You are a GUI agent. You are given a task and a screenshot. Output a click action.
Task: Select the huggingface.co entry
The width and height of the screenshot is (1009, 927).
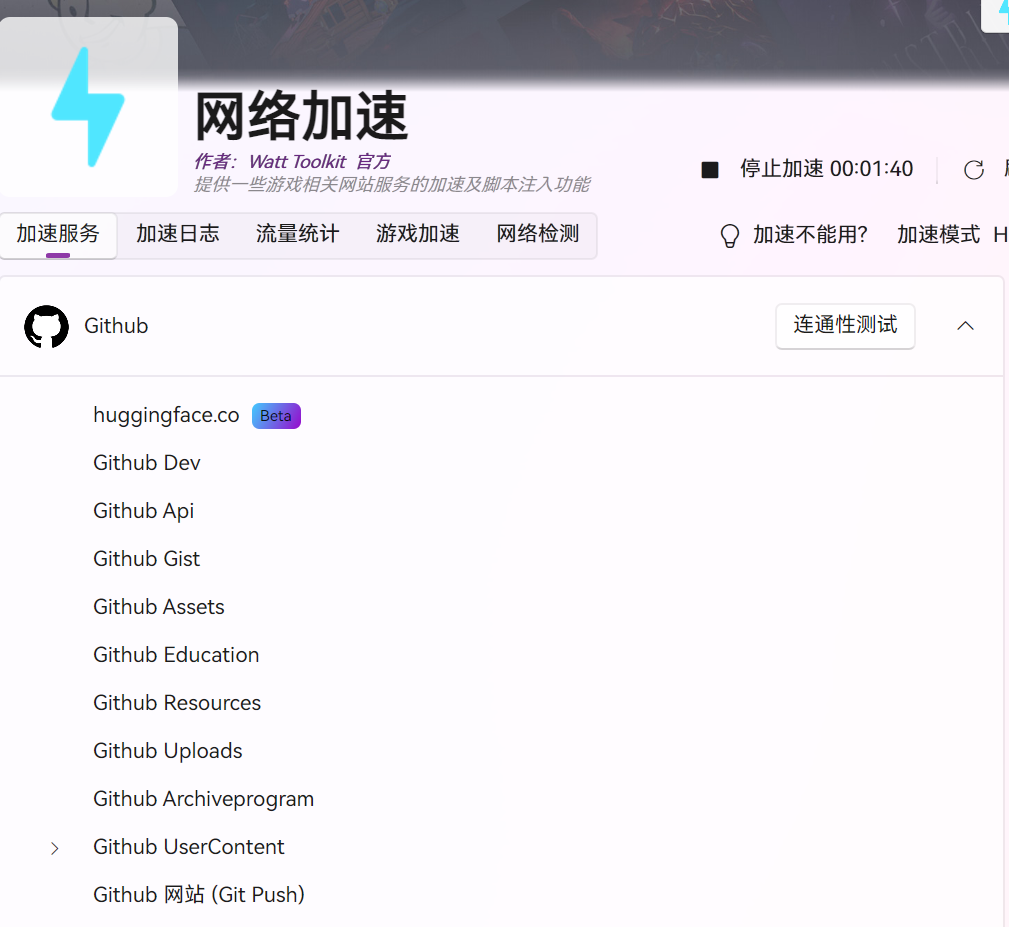[x=166, y=416]
